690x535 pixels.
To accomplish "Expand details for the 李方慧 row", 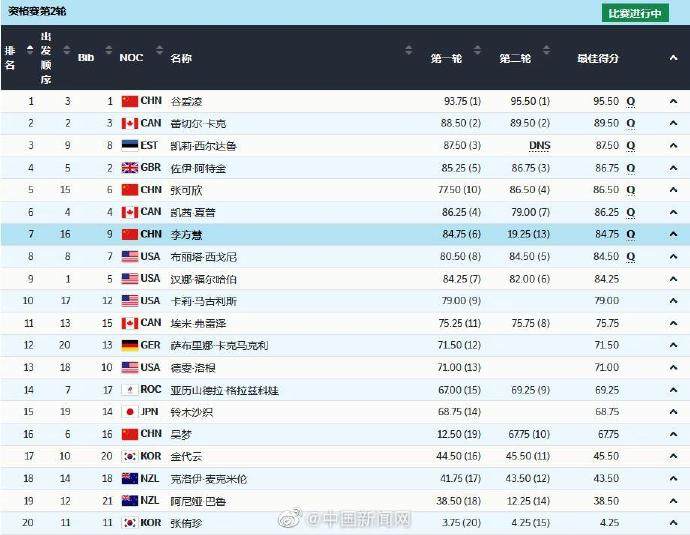I will tap(673, 234).
